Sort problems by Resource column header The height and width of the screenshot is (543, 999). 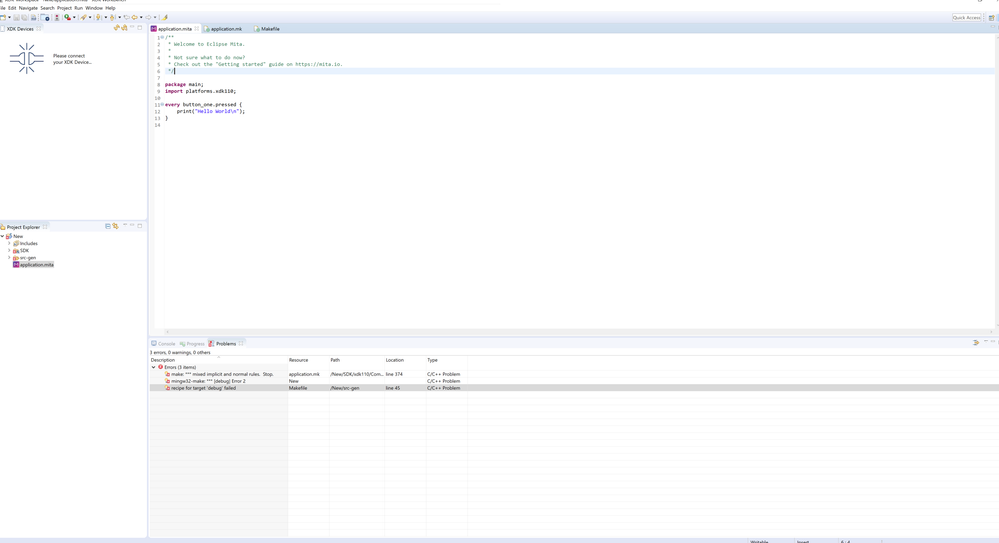[x=308, y=360]
